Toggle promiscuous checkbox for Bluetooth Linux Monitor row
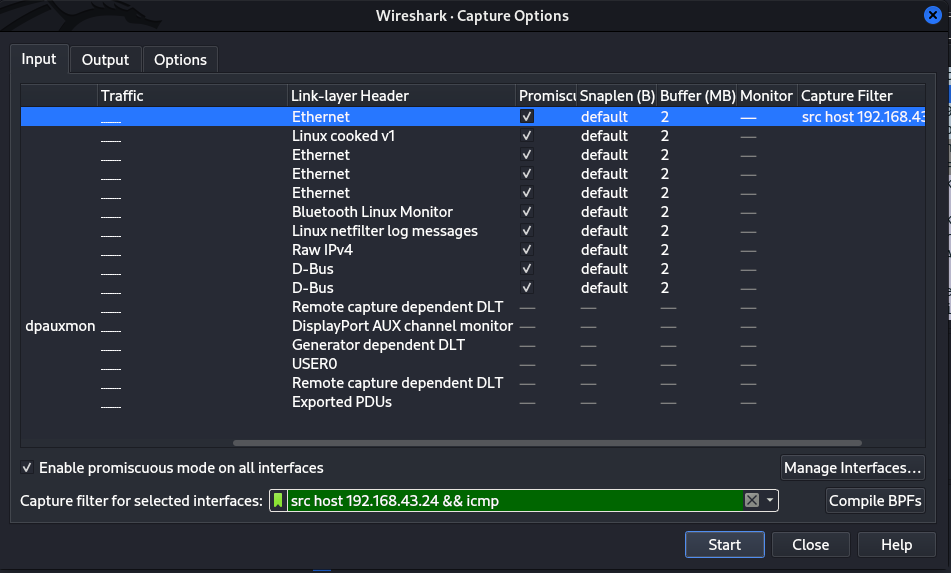Image resolution: width=951 pixels, height=573 pixels. pyautogui.click(x=527, y=212)
